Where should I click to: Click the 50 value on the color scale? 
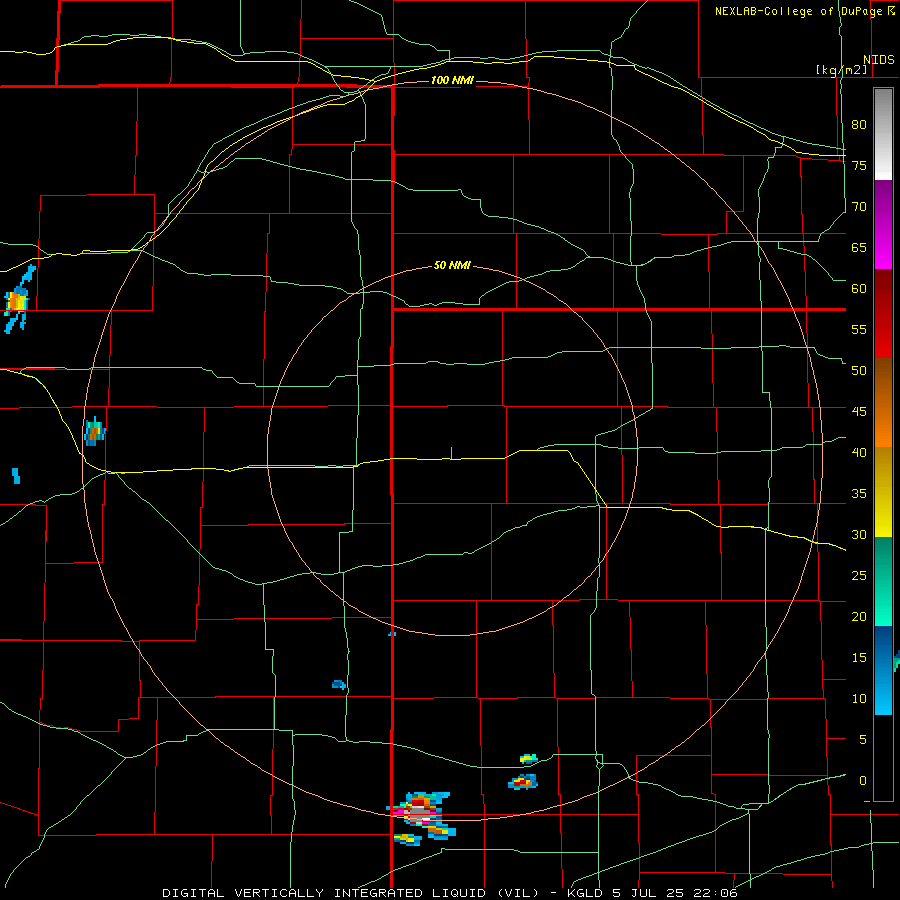pyautogui.click(x=859, y=371)
